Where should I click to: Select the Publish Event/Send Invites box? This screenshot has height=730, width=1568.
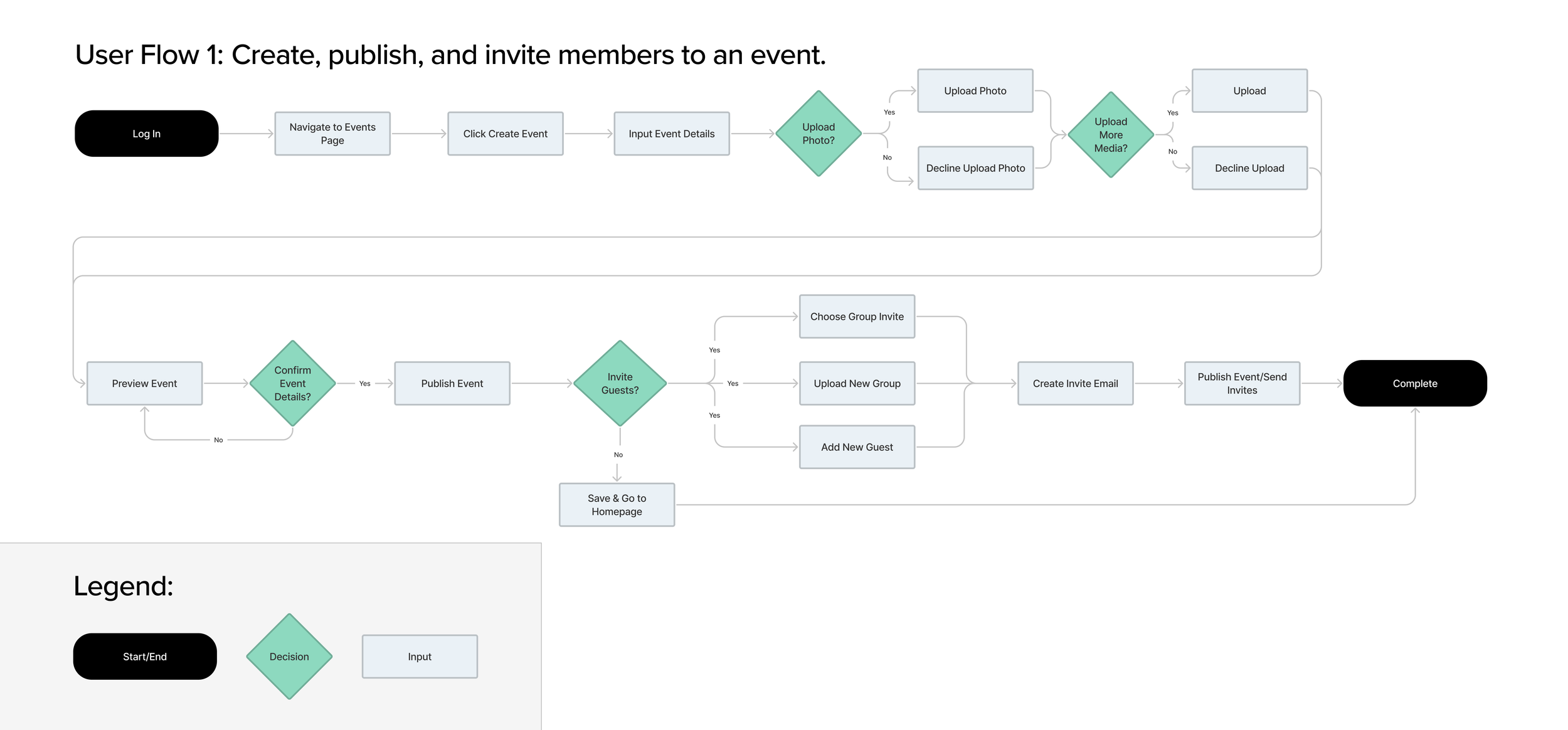pyautogui.click(x=1242, y=383)
